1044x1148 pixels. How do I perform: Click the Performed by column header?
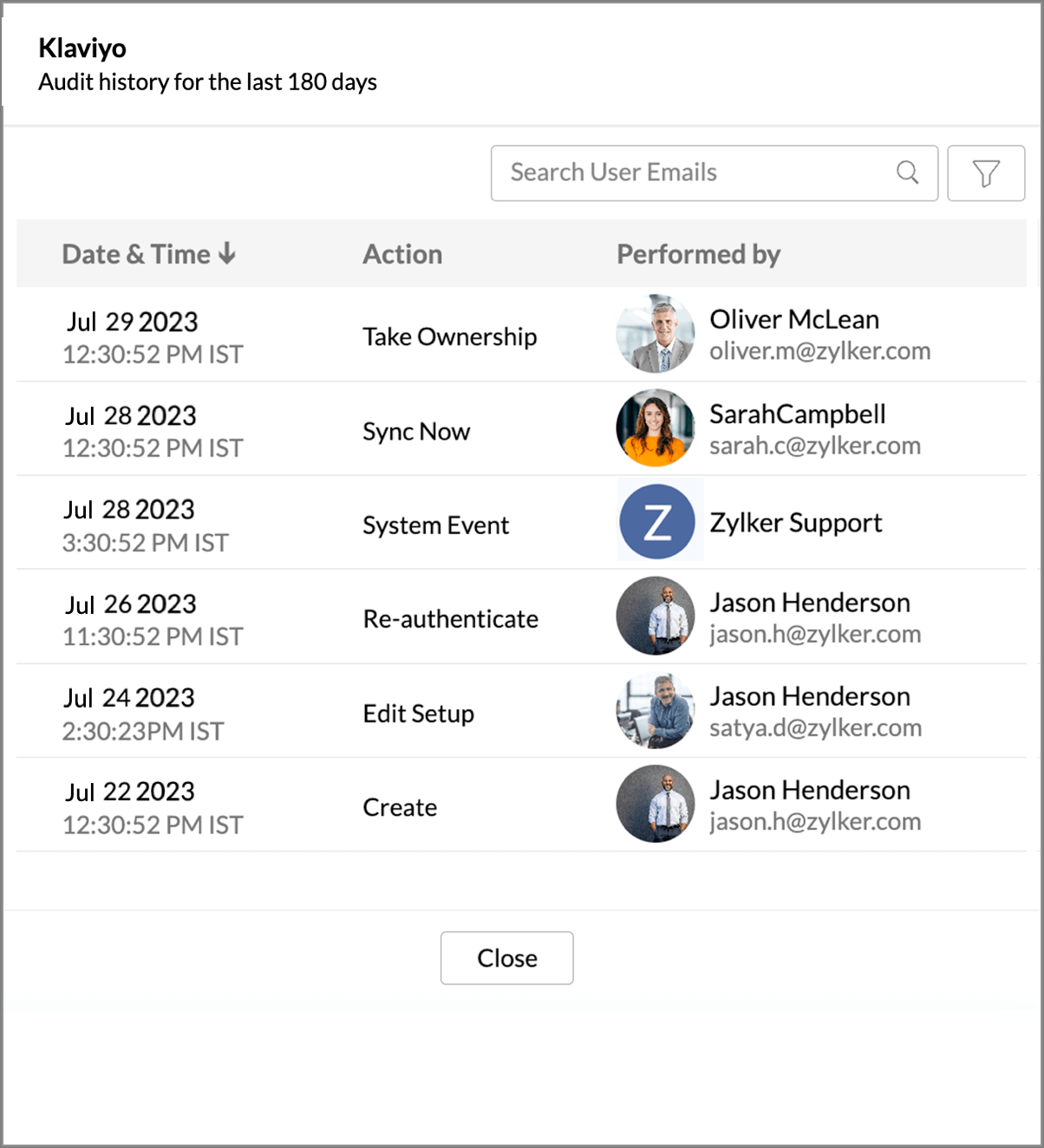(699, 254)
